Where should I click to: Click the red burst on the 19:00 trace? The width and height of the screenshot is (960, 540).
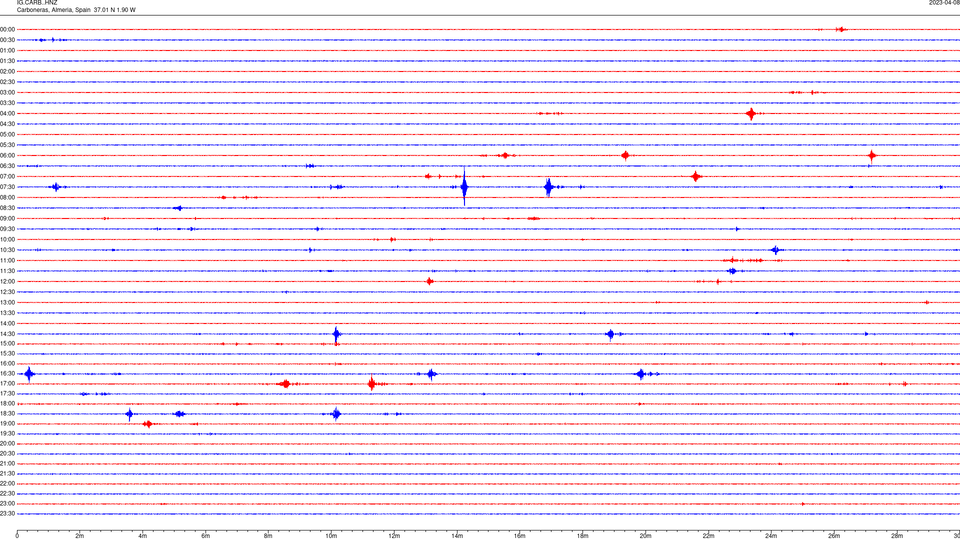tap(148, 424)
